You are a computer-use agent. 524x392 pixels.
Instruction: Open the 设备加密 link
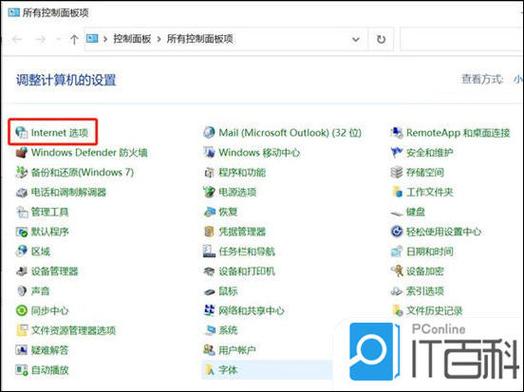[425, 271]
